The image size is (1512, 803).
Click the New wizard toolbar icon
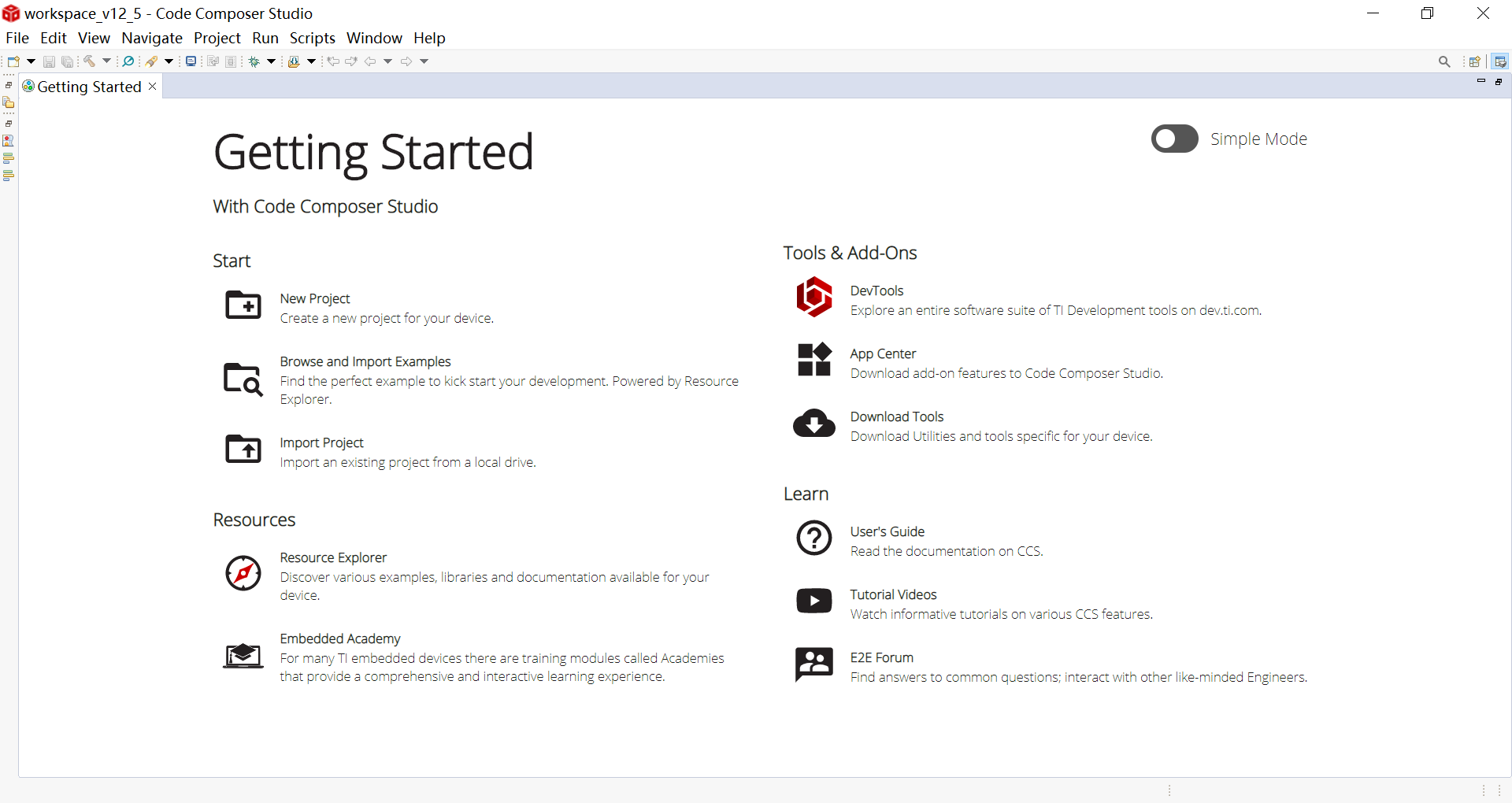[13, 61]
